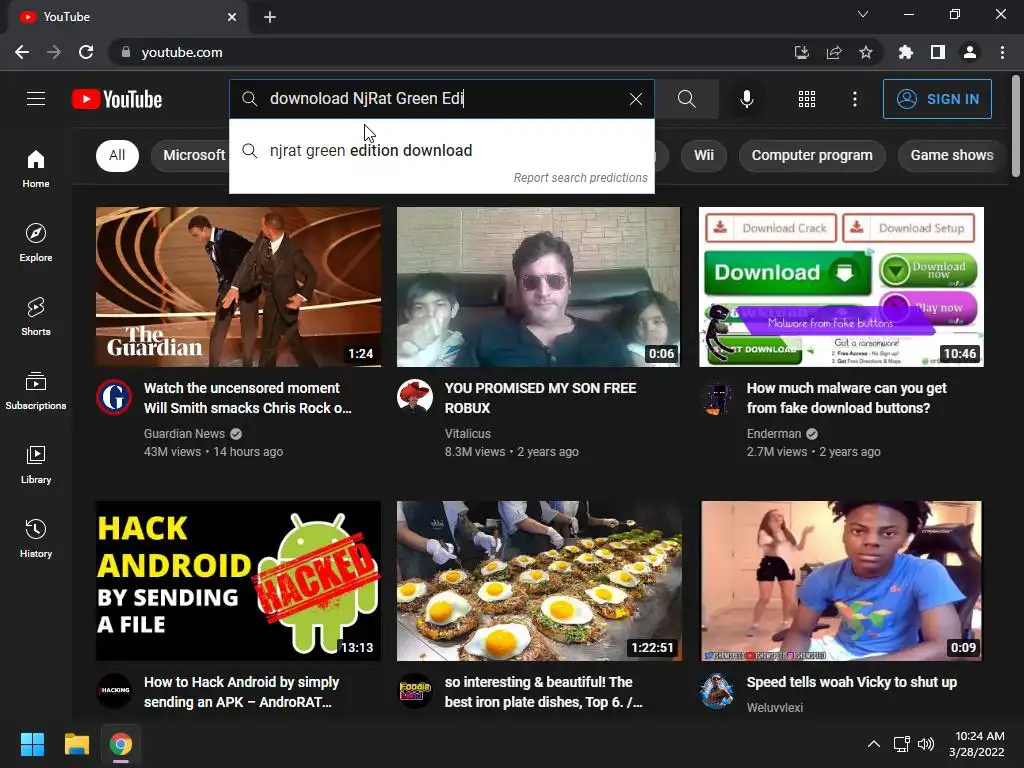Screen dimensions: 1024x768
Task: Click title How to Hack Android by simply sending
Action: (241, 692)
